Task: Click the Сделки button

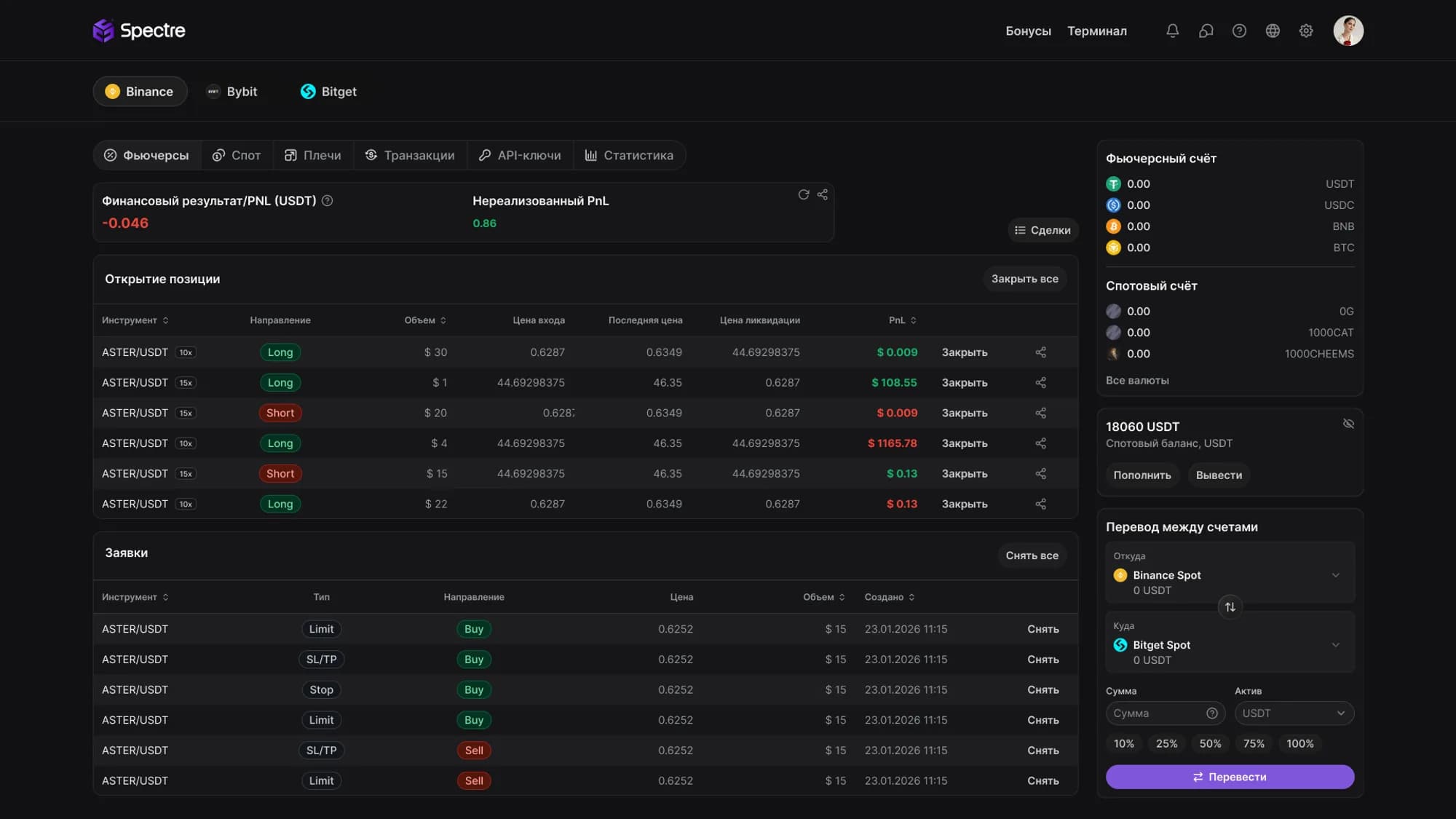Action: (1042, 230)
